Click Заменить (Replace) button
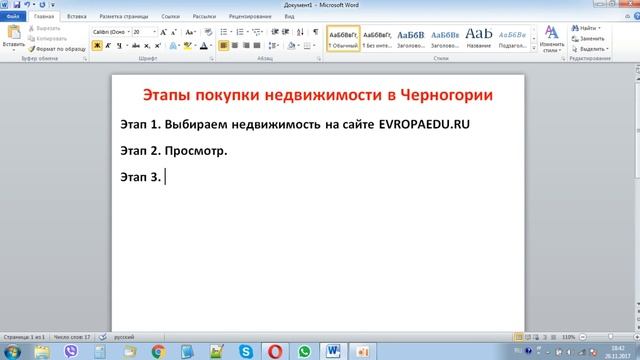The width and height of the screenshot is (640, 360). (x=588, y=38)
